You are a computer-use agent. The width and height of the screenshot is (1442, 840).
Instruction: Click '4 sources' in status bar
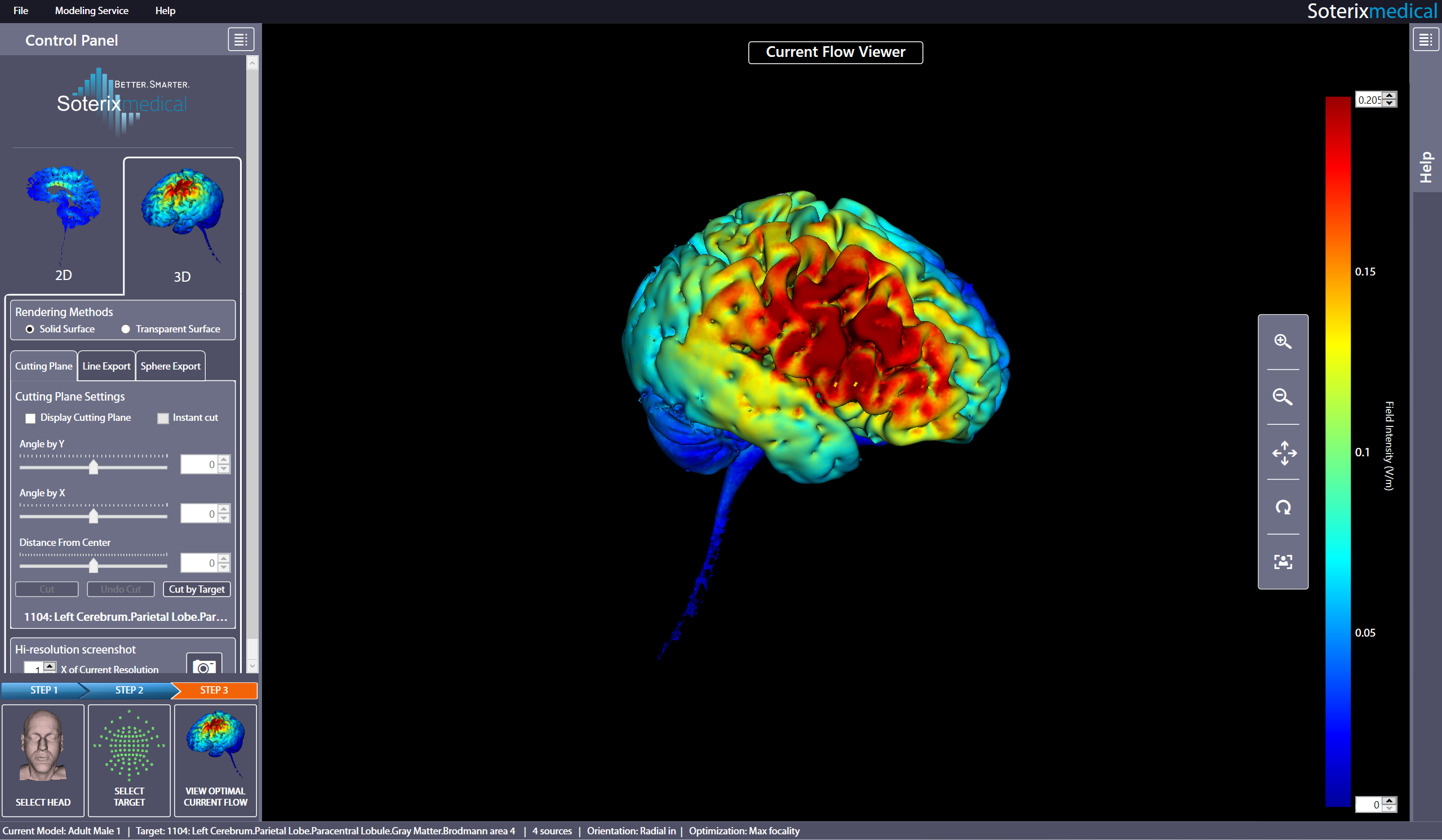tap(552, 831)
